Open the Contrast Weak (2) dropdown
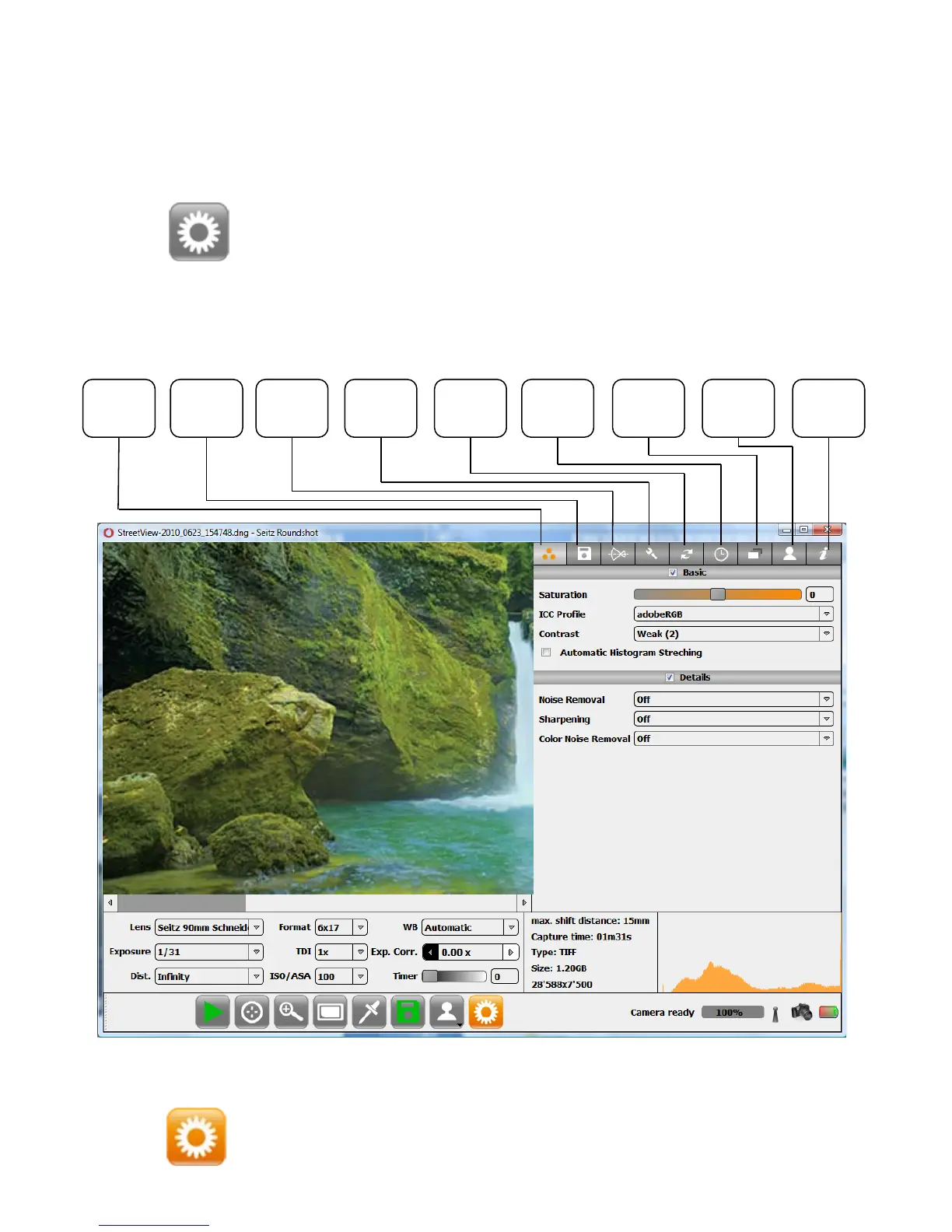Image resolution: width=952 pixels, height=1232 pixels. [x=733, y=634]
